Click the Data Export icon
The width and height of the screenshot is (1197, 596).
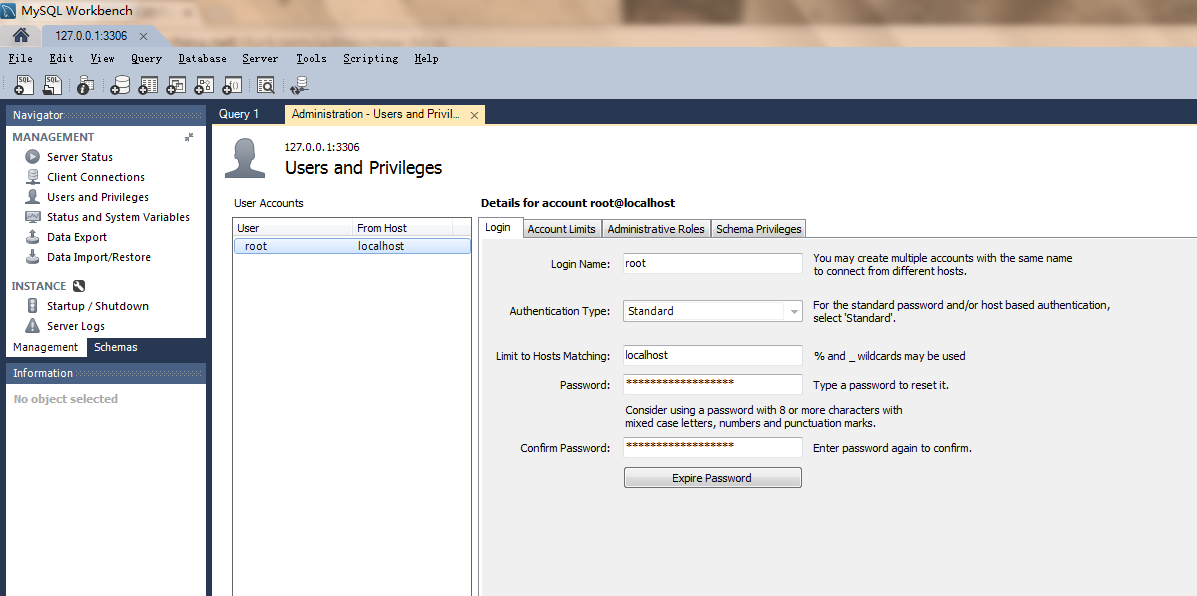32,237
